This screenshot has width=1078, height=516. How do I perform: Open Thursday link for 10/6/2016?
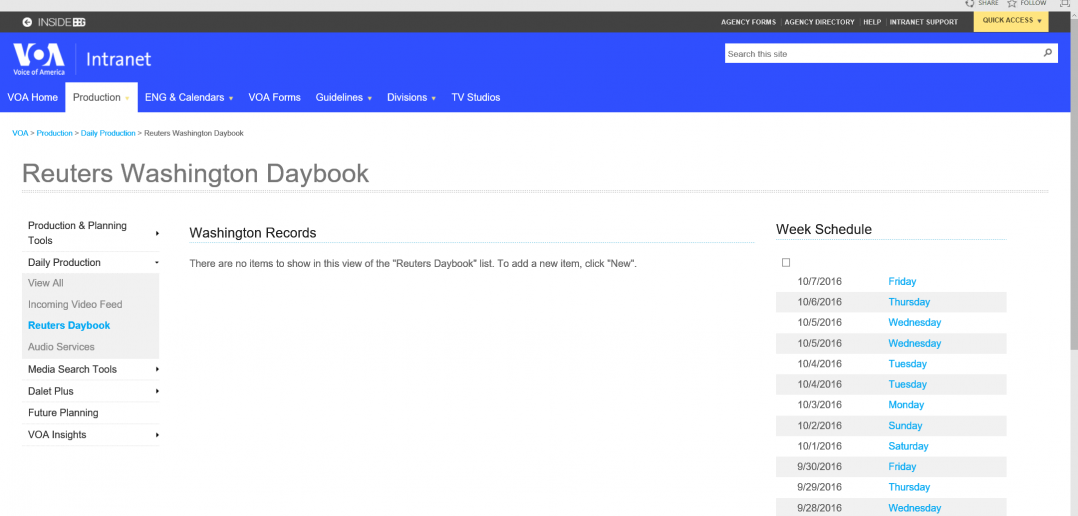pyautogui.click(x=909, y=302)
